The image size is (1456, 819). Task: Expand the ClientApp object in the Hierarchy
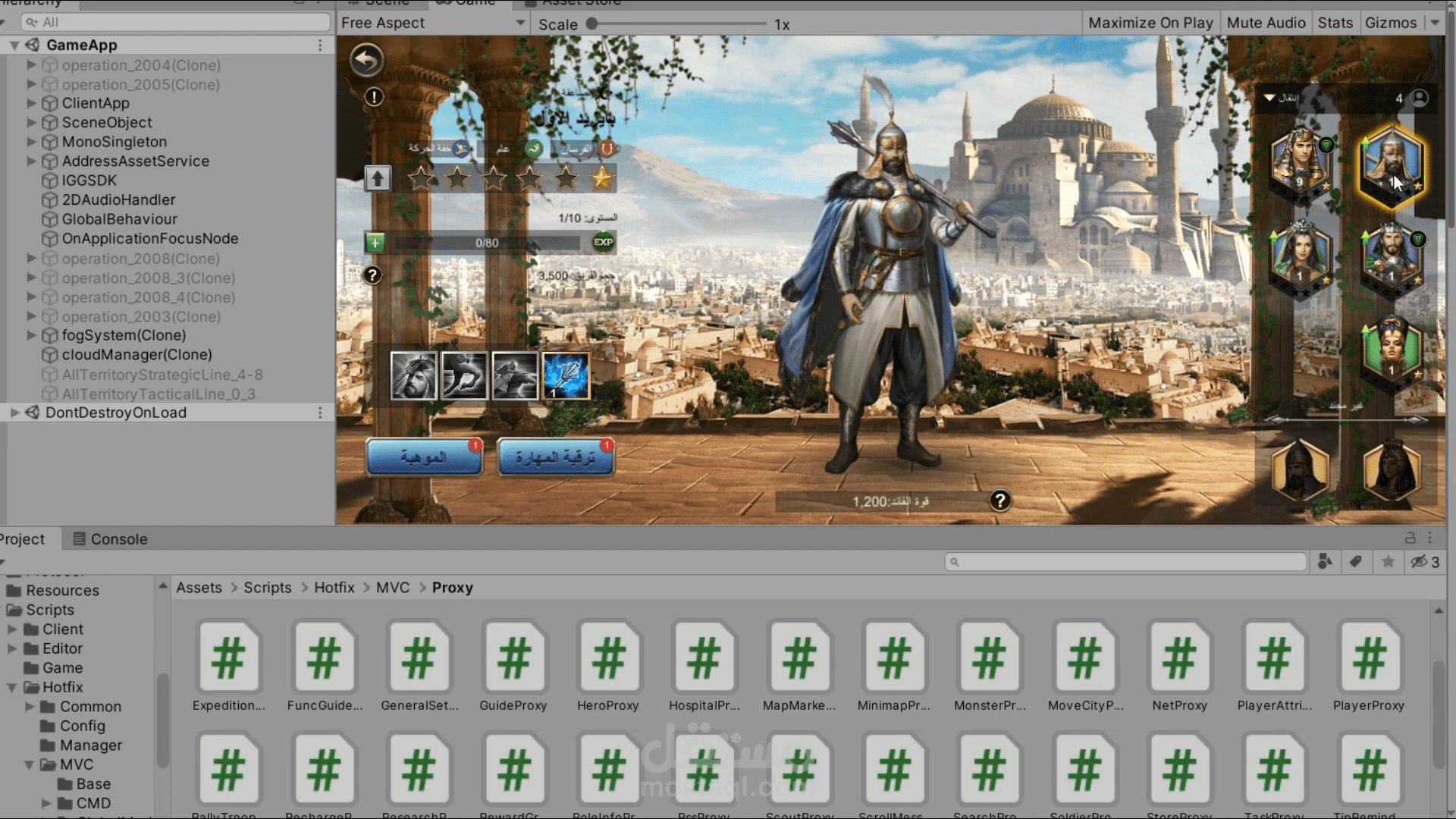pos(31,103)
